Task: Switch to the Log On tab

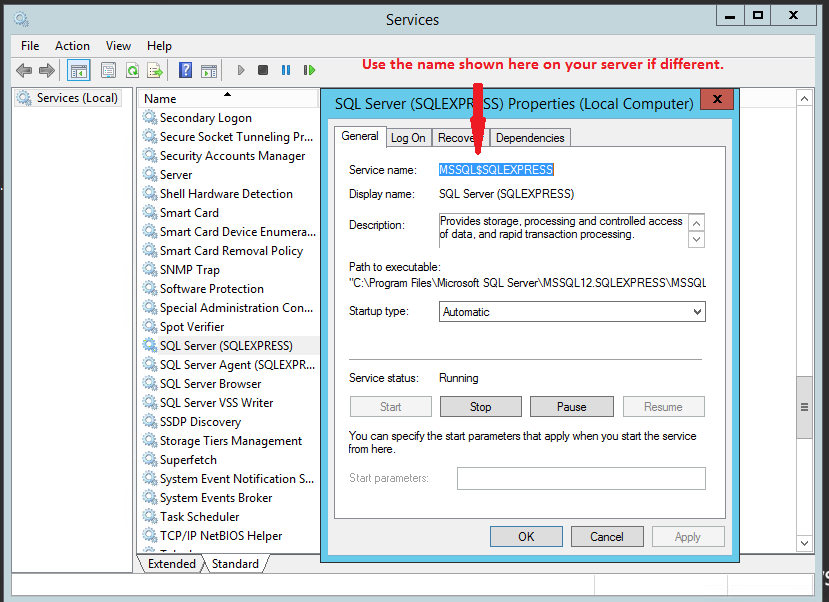Action: 407,137
